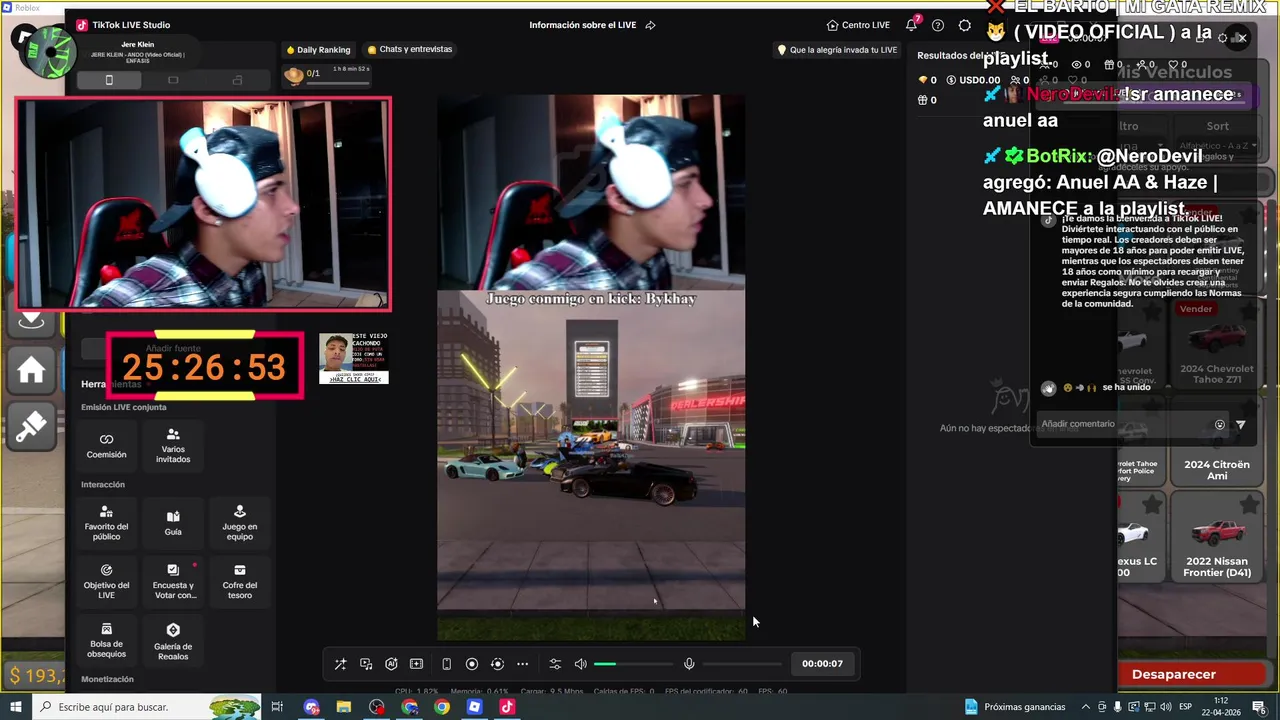Click the webcam source overlay
1280x720 pixels.
coord(203,204)
